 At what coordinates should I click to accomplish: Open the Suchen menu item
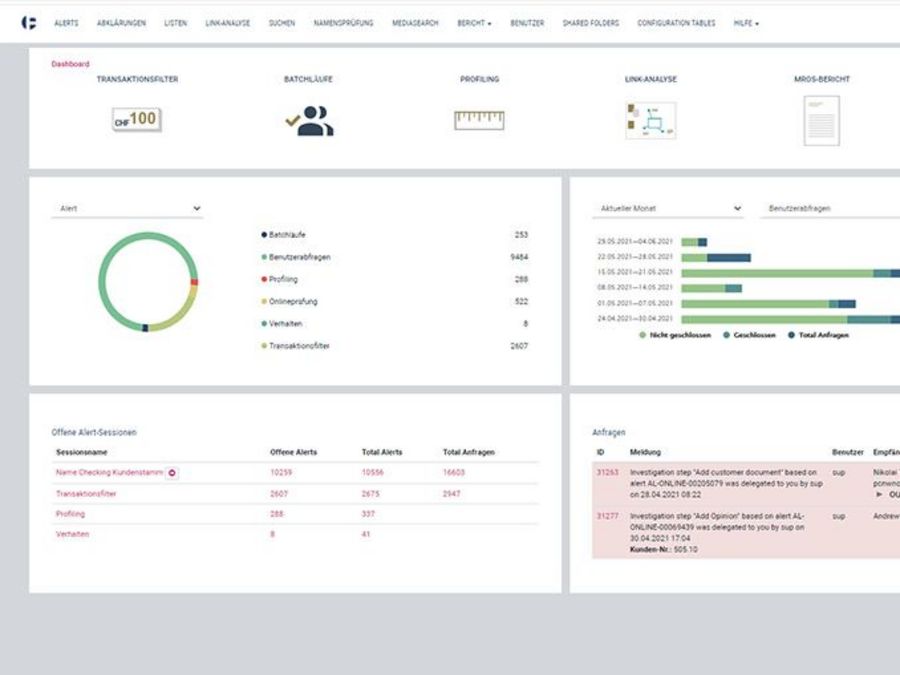pos(281,23)
